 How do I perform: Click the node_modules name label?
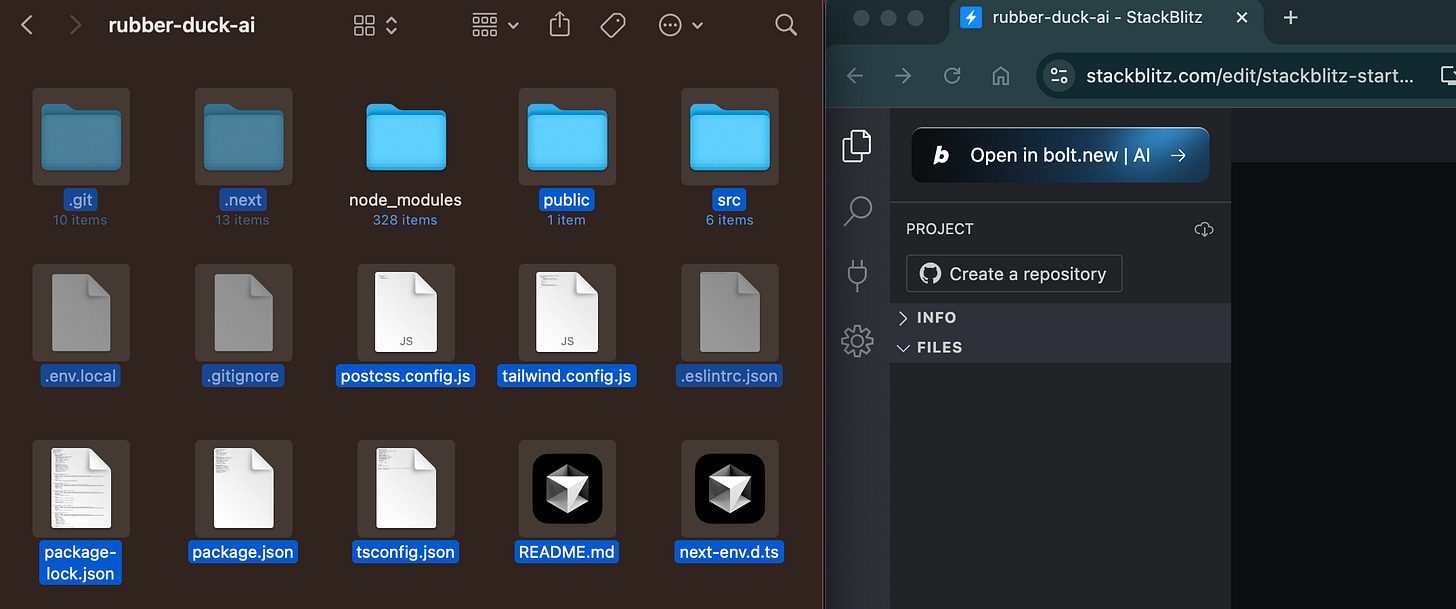pyautogui.click(x=405, y=200)
